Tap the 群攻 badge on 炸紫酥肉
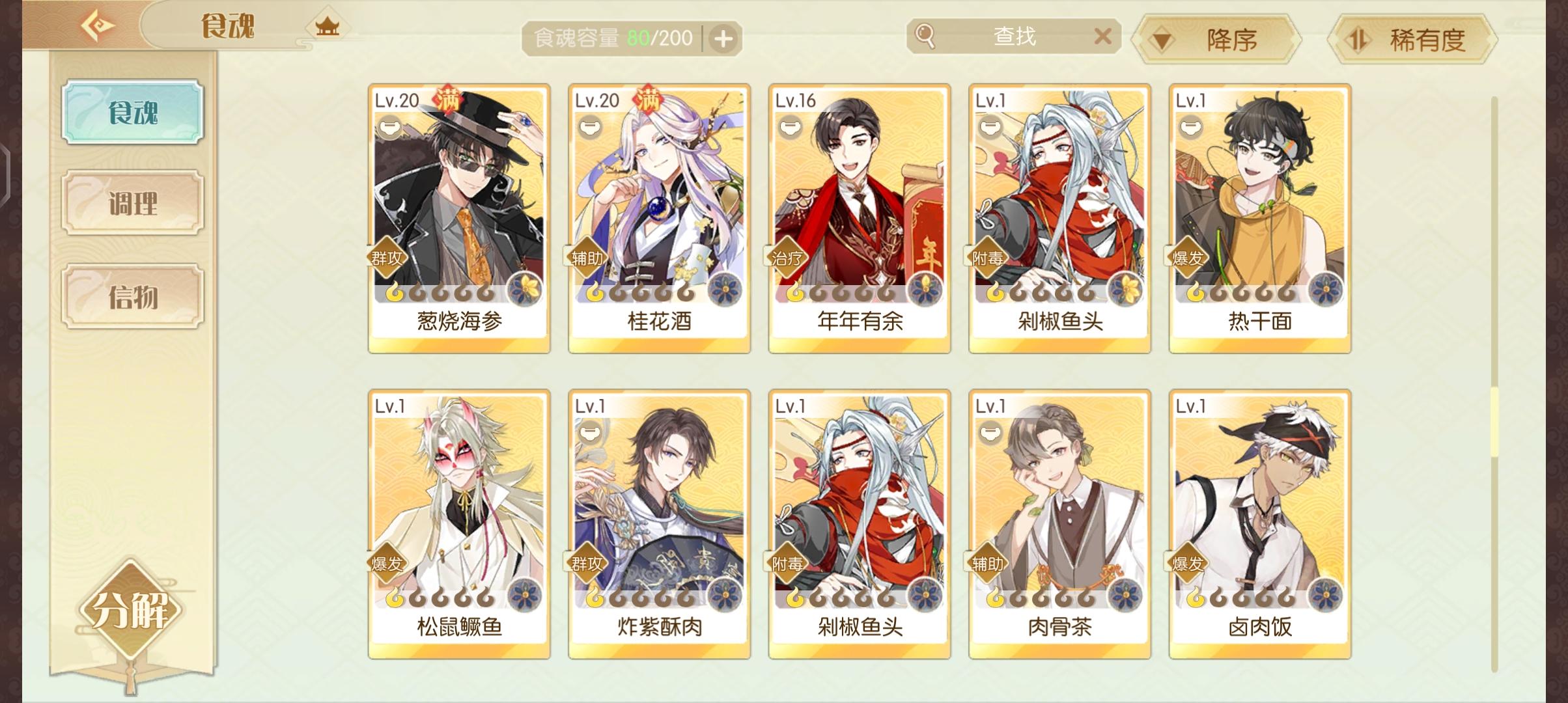The height and width of the screenshot is (703, 1568). (x=587, y=564)
